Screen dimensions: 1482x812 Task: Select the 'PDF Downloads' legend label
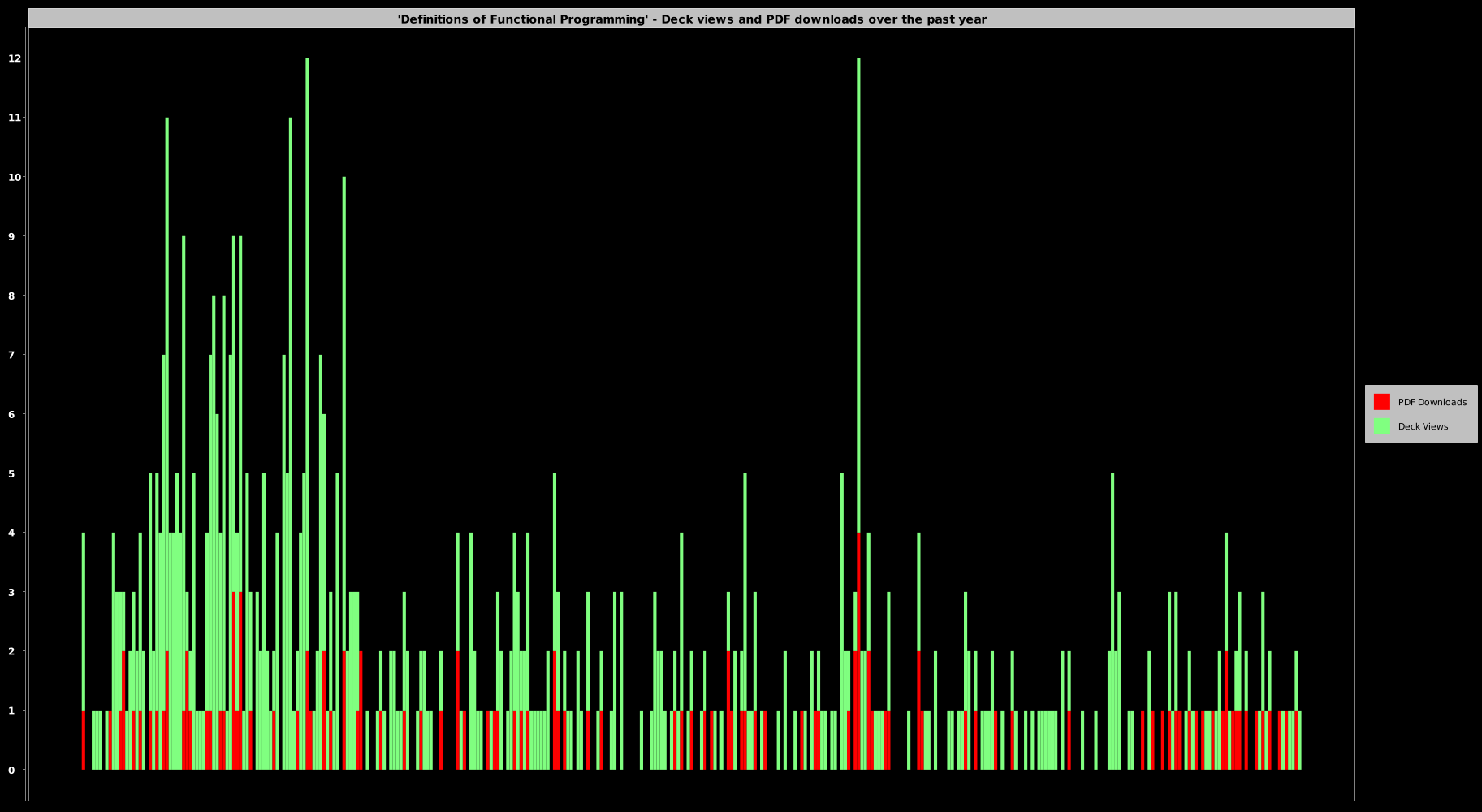pos(1432,402)
